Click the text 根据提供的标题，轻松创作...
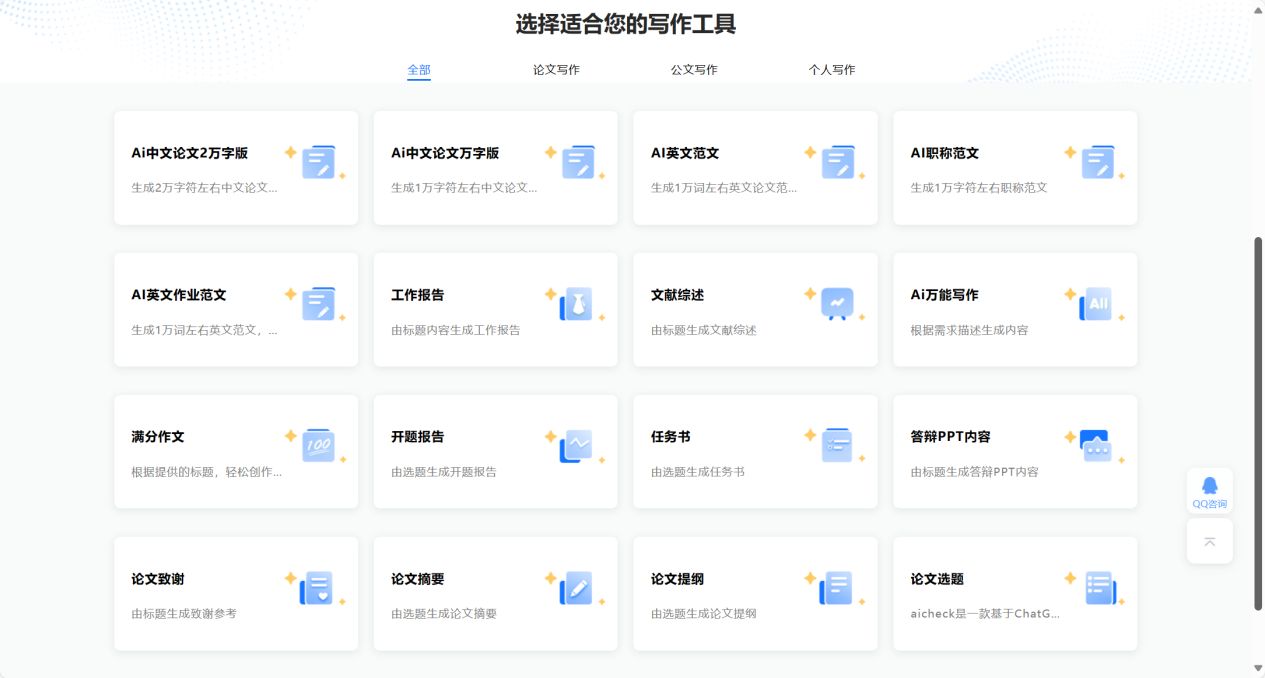 pos(207,471)
